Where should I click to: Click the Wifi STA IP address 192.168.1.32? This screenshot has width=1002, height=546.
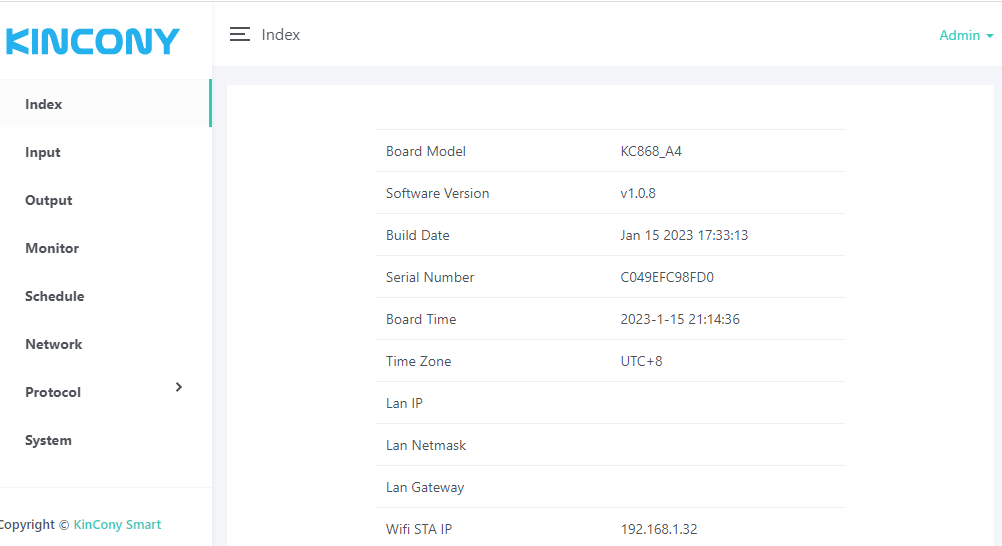tap(659, 529)
